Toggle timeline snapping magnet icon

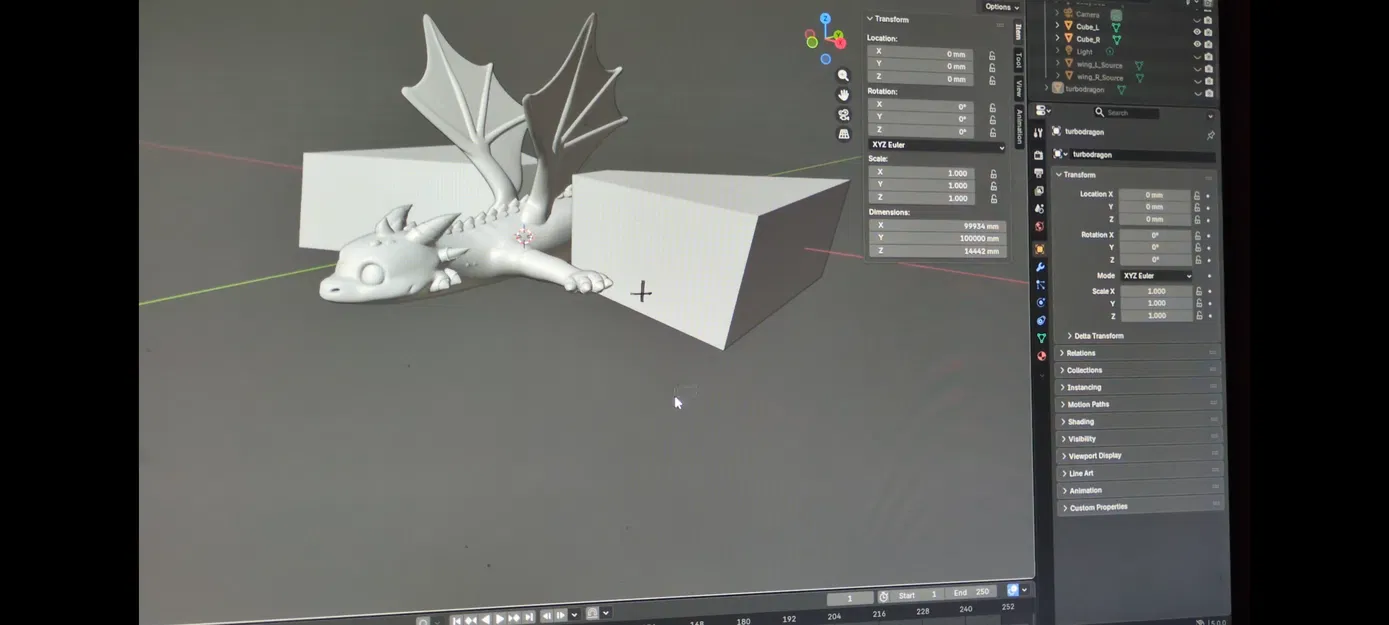point(592,613)
